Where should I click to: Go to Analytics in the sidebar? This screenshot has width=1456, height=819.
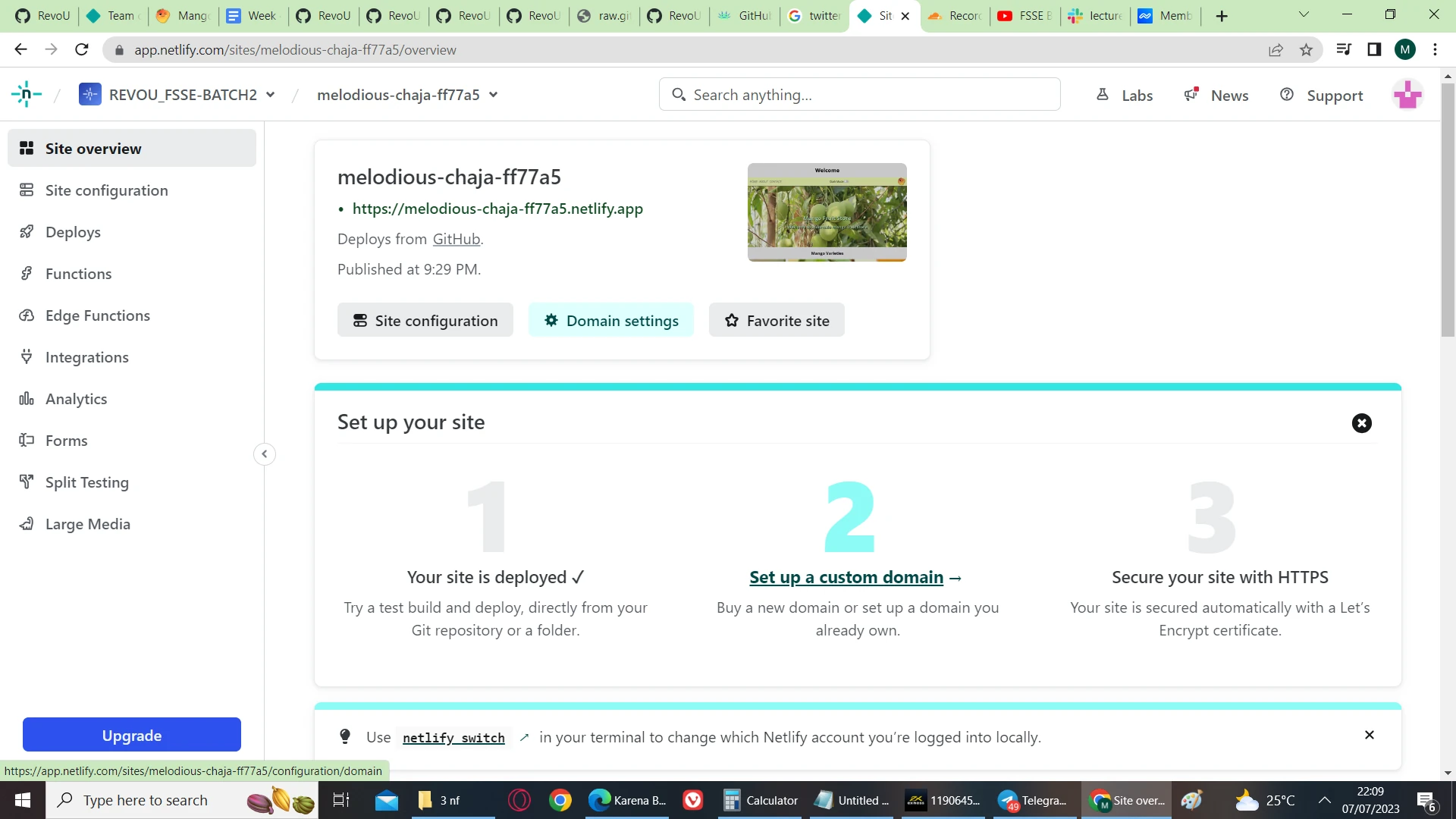point(76,399)
